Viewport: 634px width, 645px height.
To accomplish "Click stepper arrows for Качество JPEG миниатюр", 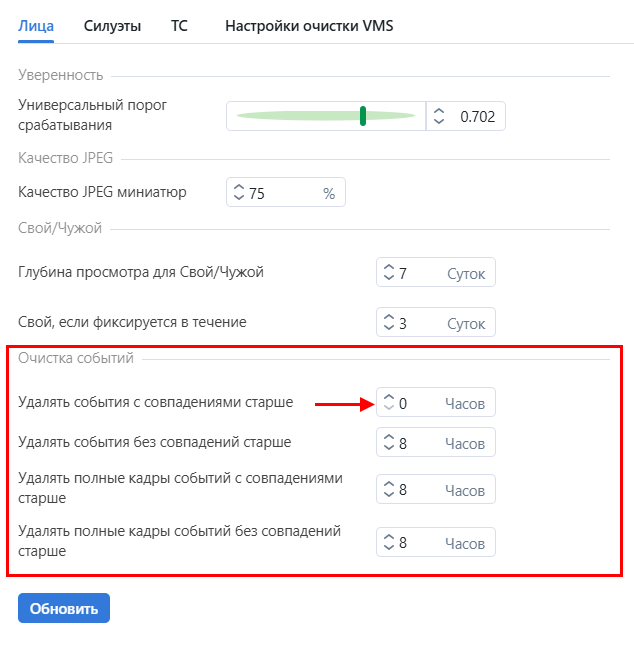I will pos(238,193).
